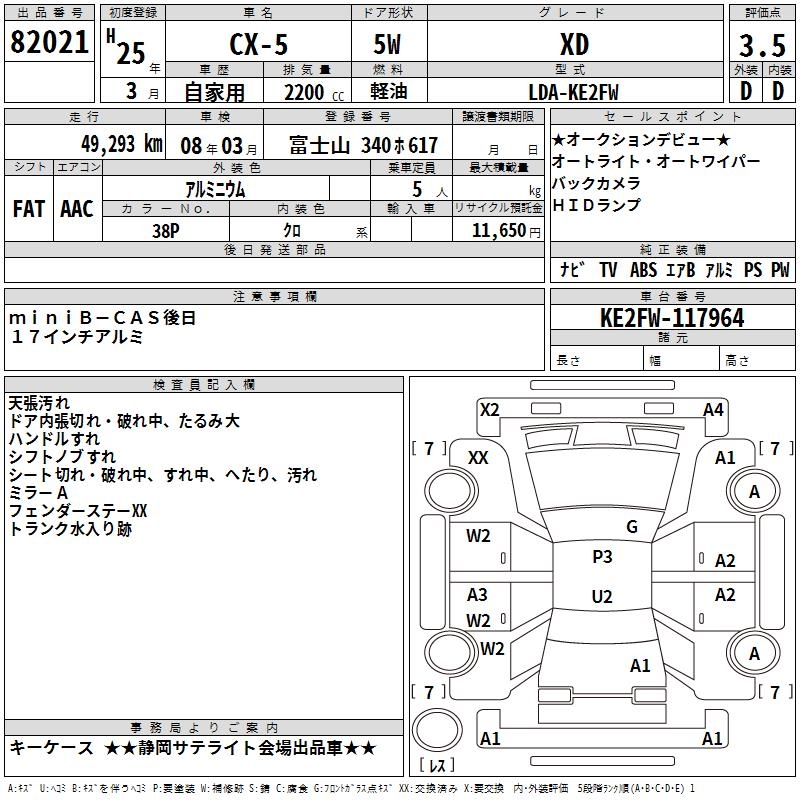
Task: Click シート切れ・破れ中 note line
Action: (x=163, y=475)
